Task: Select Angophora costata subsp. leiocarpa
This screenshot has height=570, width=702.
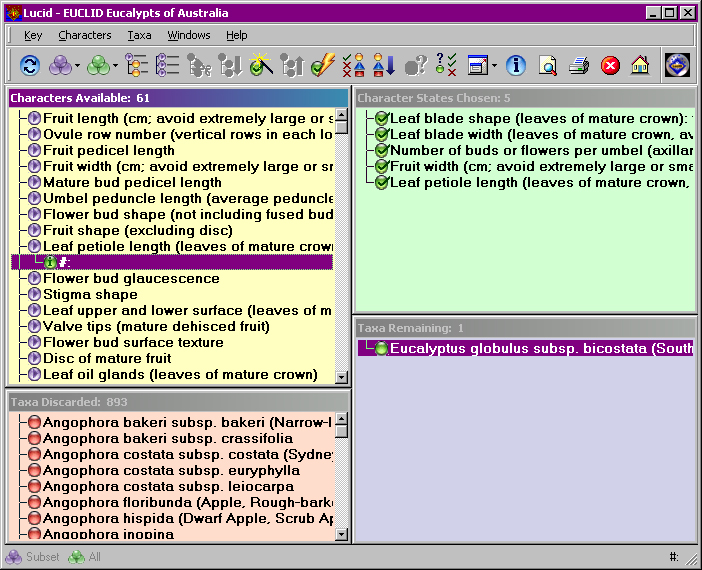Action: click(x=168, y=486)
